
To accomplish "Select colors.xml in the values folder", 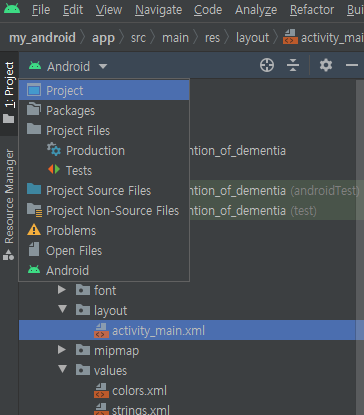I will tap(139, 391).
